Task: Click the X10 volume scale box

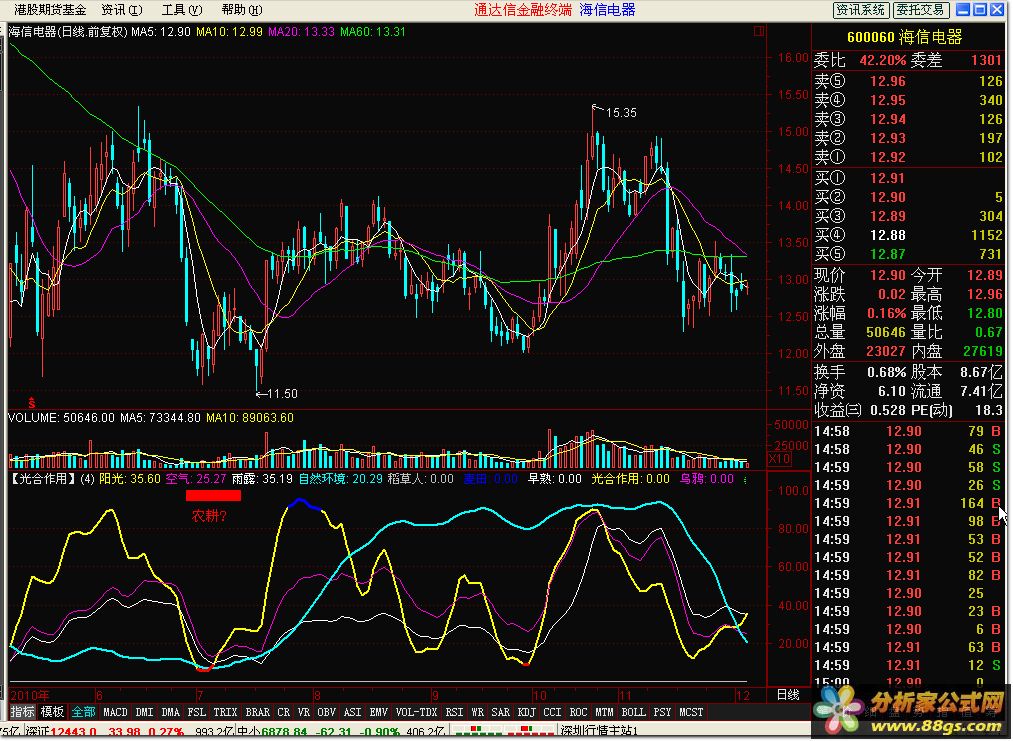Action: point(778,459)
